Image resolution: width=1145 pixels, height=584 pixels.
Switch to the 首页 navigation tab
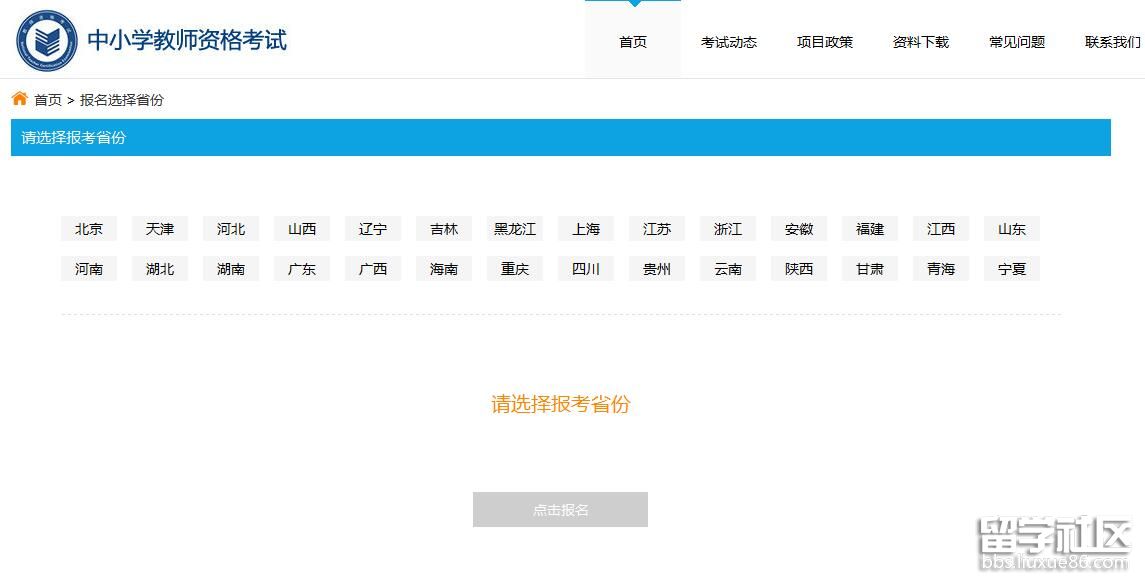632,42
